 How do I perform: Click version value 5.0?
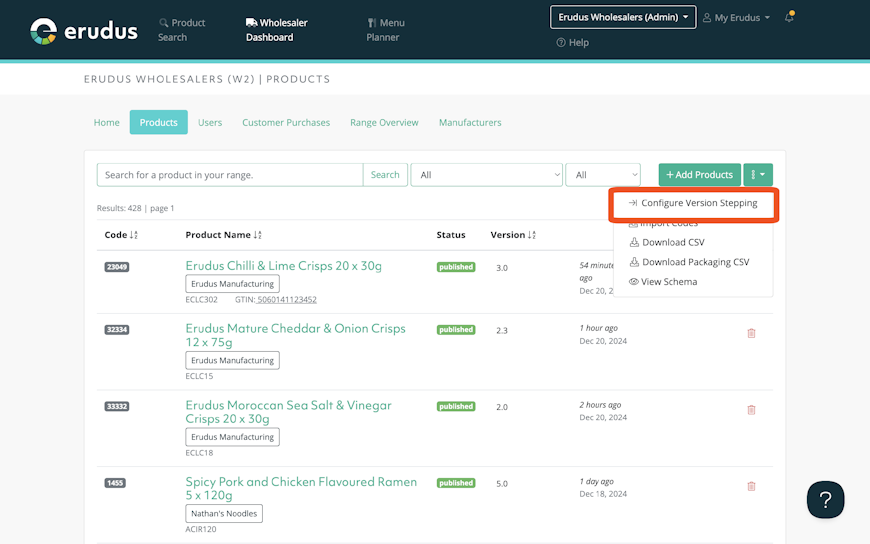(502, 484)
